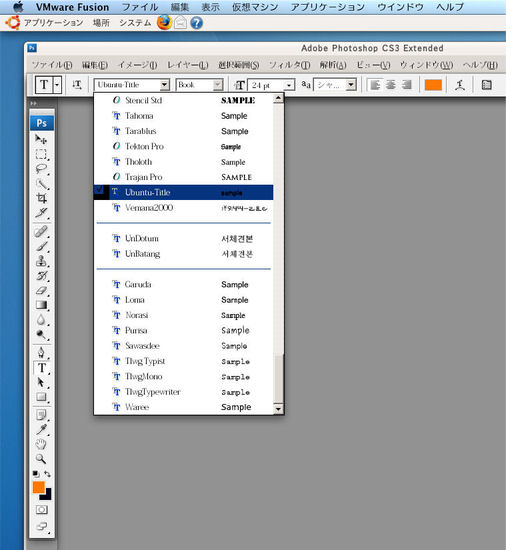
Task: Select the Type tool in toolbox
Action: pyautogui.click(x=41, y=368)
